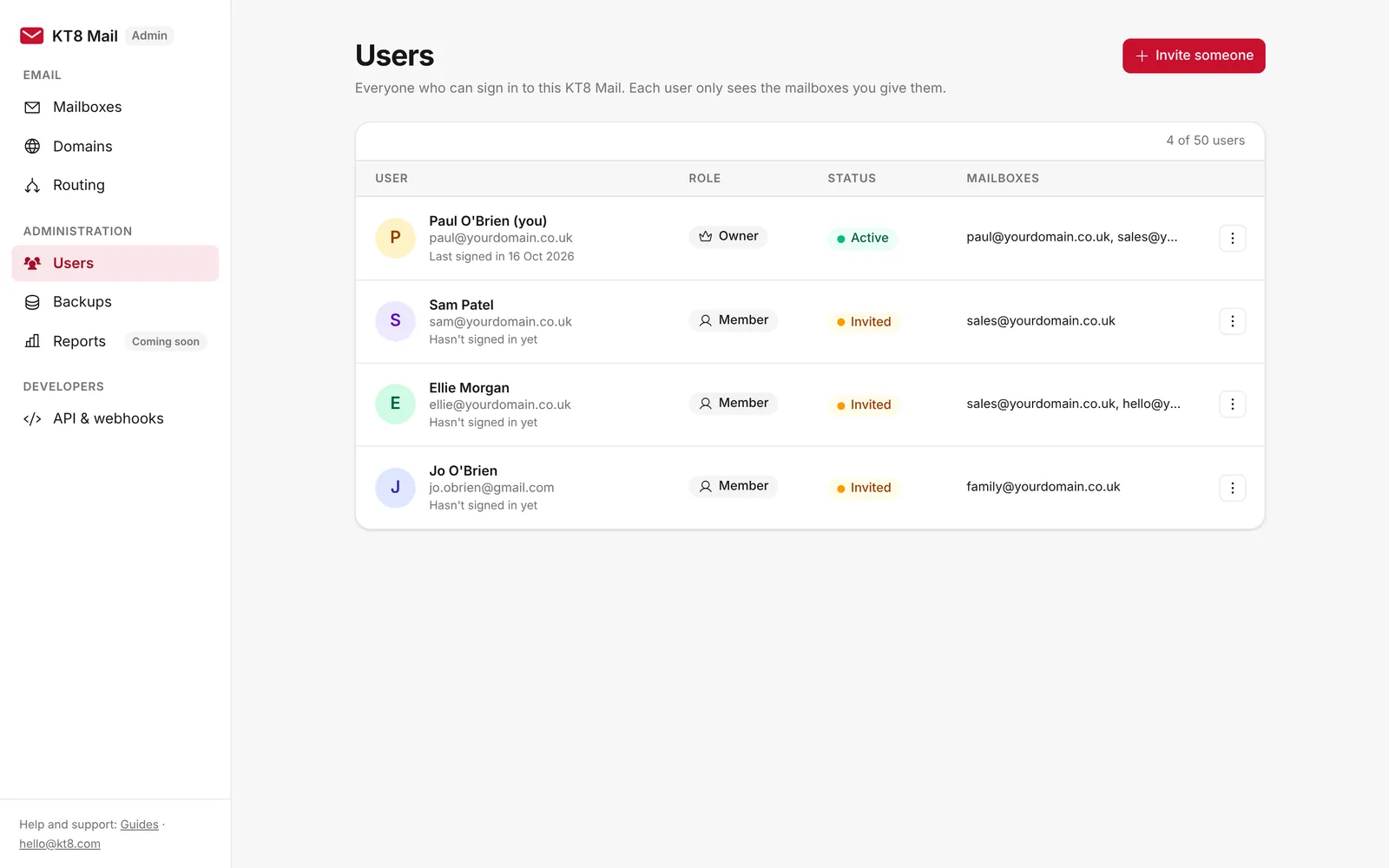Click the email jo.obrien@gmail.com

(491, 488)
